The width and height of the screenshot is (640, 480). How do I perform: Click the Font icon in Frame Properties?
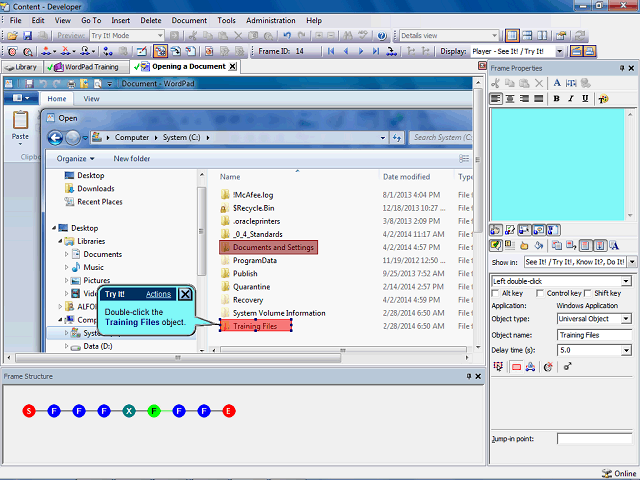(x=557, y=83)
